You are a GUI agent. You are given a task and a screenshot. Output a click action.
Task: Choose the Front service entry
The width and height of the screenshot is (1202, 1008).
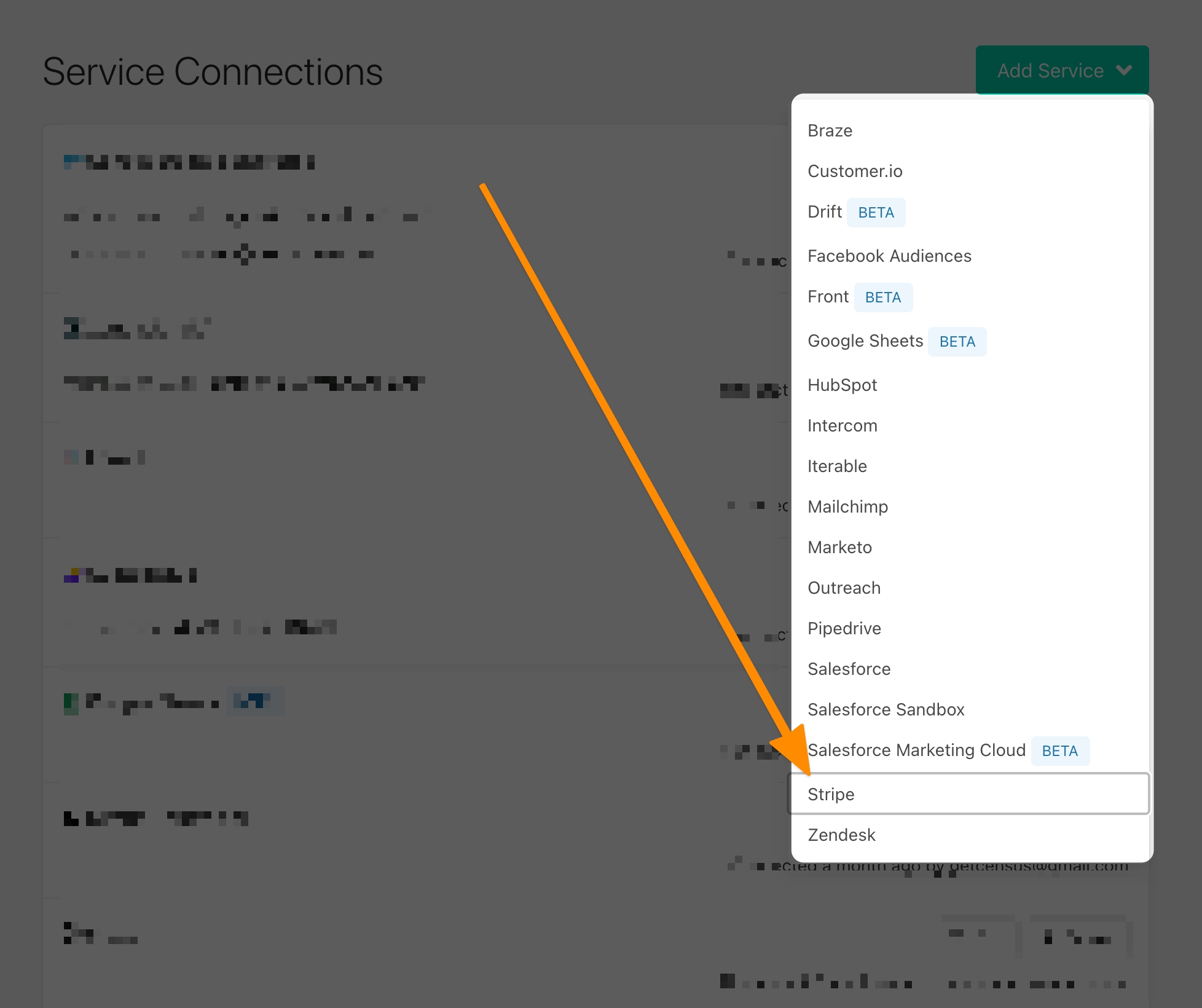coord(971,297)
